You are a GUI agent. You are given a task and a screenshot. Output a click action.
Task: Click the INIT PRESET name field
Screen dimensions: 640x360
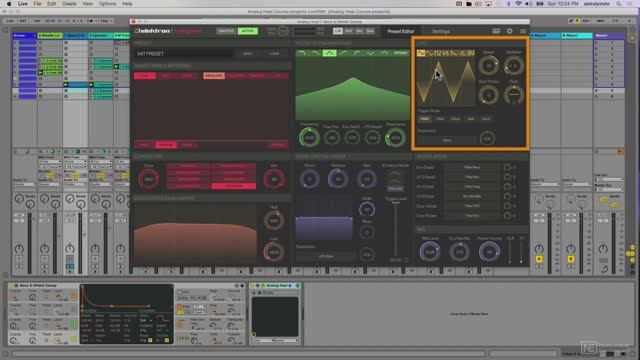(184, 54)
